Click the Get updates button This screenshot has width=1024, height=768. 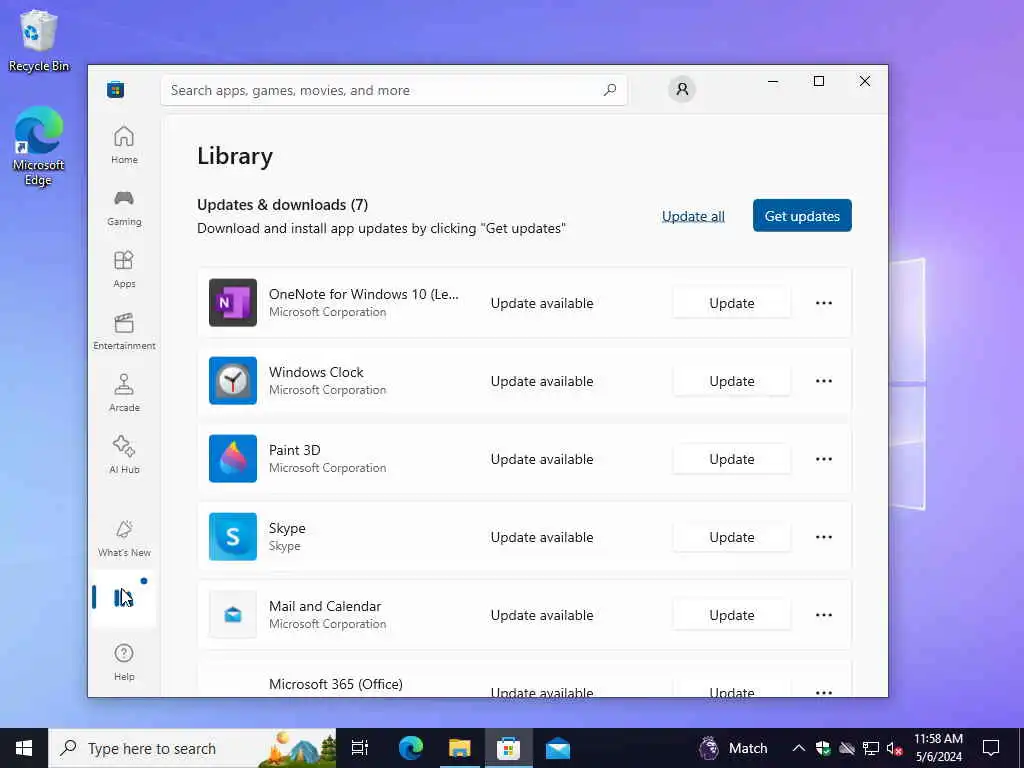pos(802,216)
